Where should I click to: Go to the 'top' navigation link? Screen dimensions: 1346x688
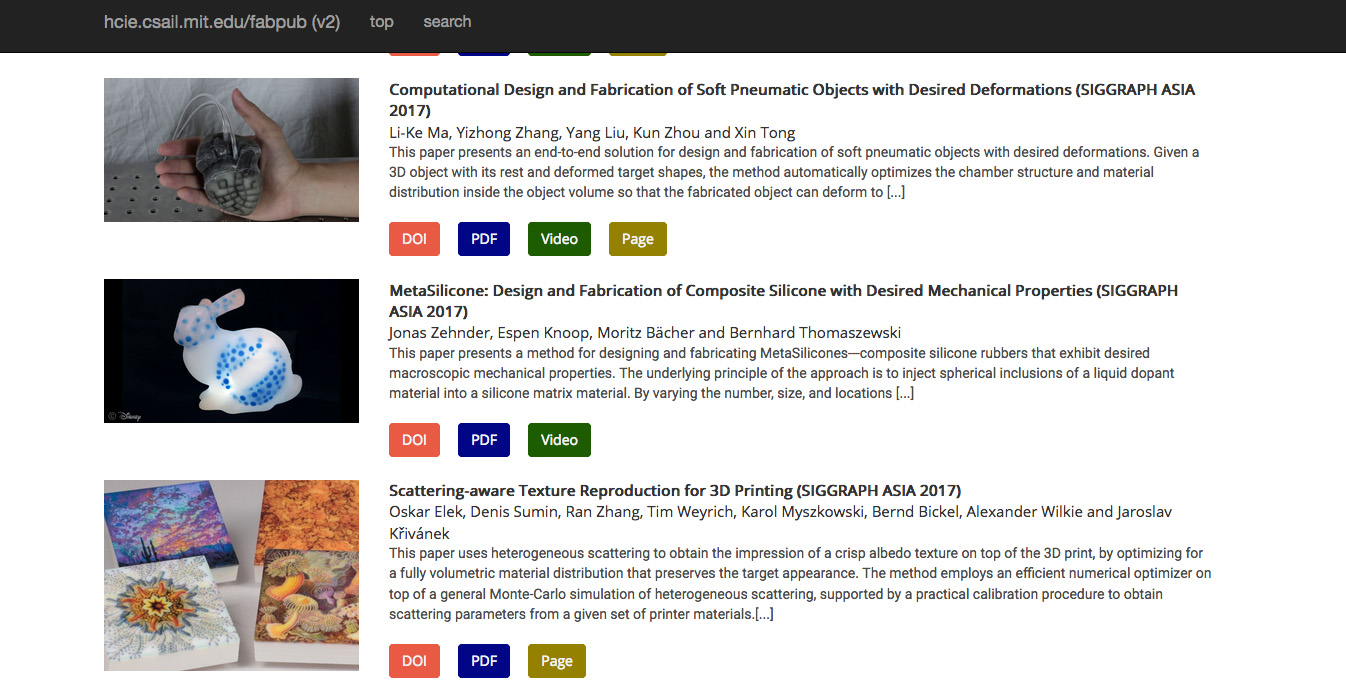pos(381,22)
